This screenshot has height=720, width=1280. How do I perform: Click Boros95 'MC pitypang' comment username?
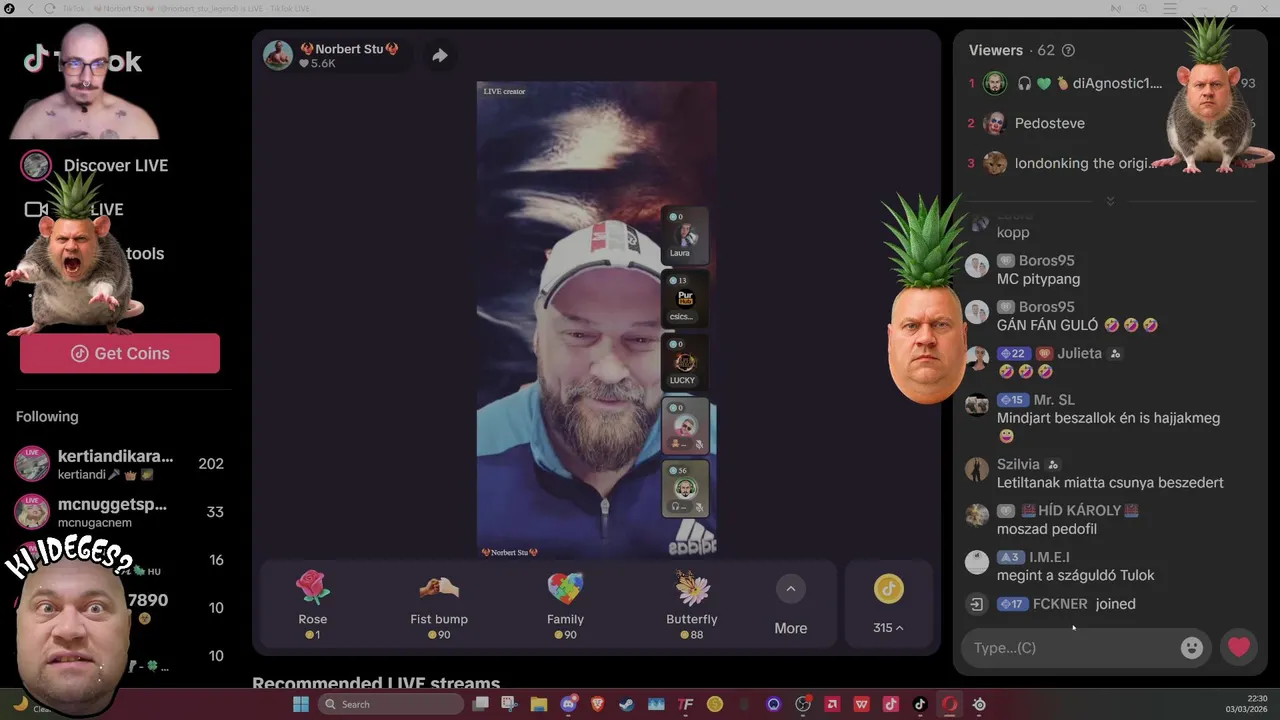click(1046, 261)
